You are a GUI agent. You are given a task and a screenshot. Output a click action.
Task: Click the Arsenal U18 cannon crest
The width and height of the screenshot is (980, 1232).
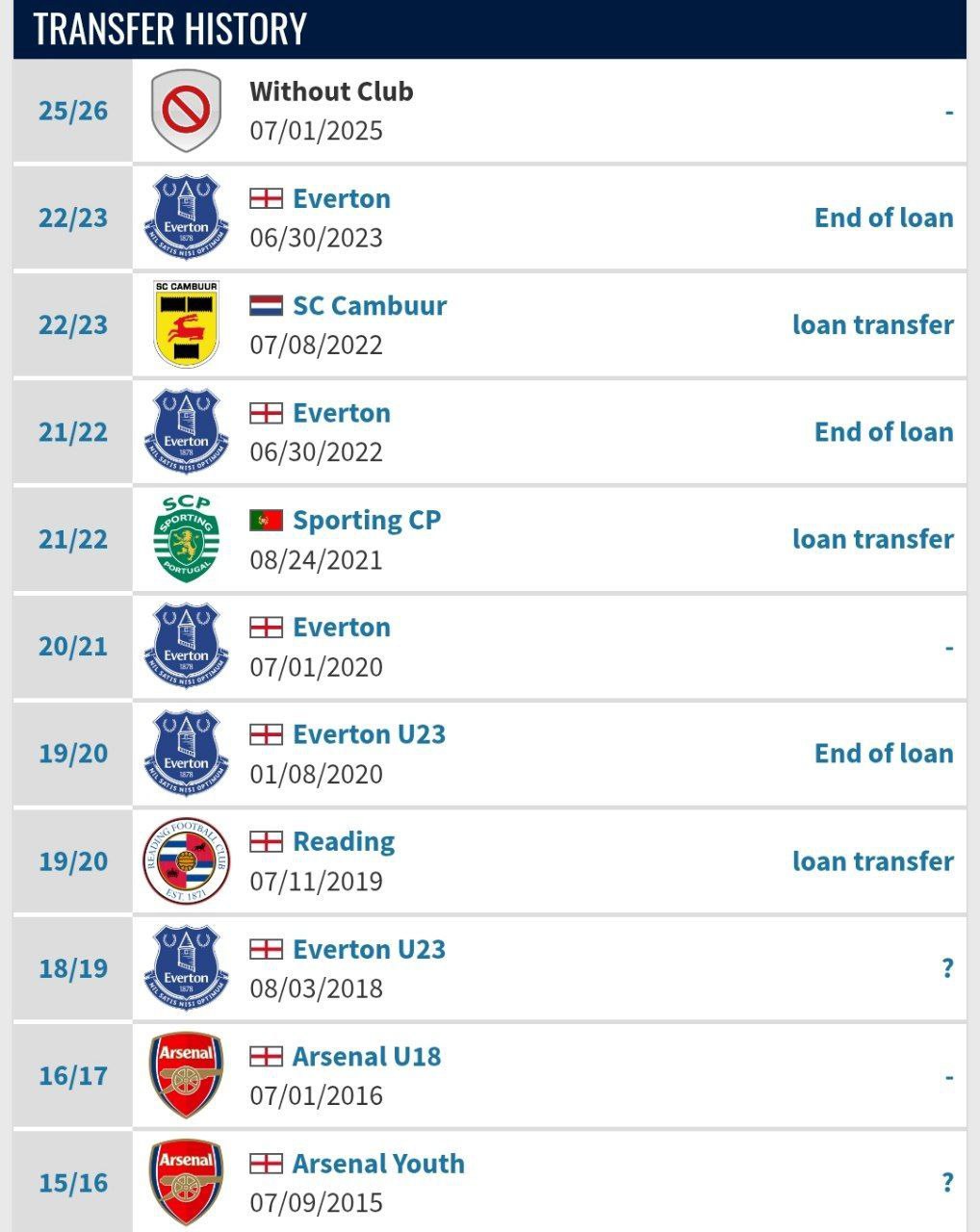186,1075
